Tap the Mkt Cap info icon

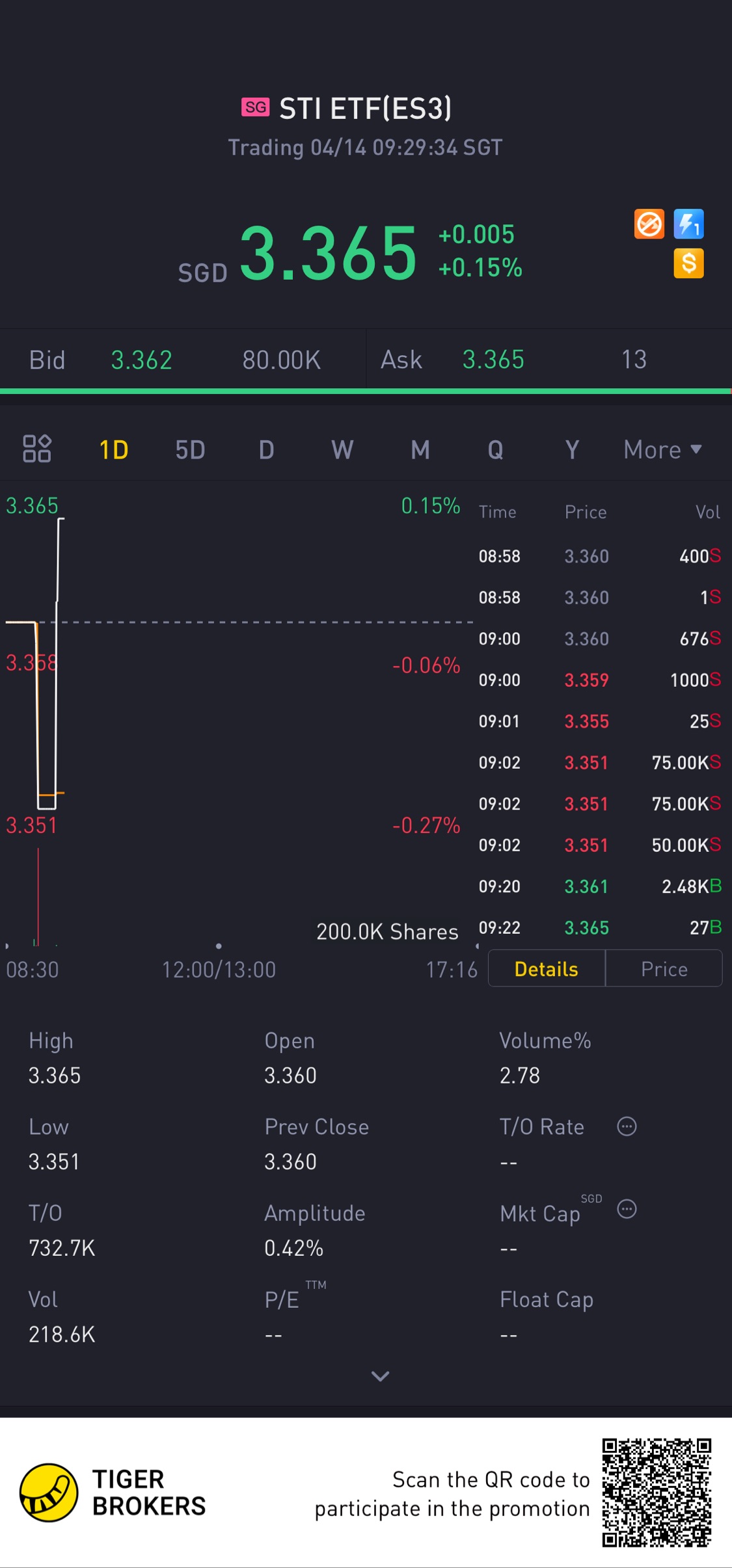(x=627, y=1209)
